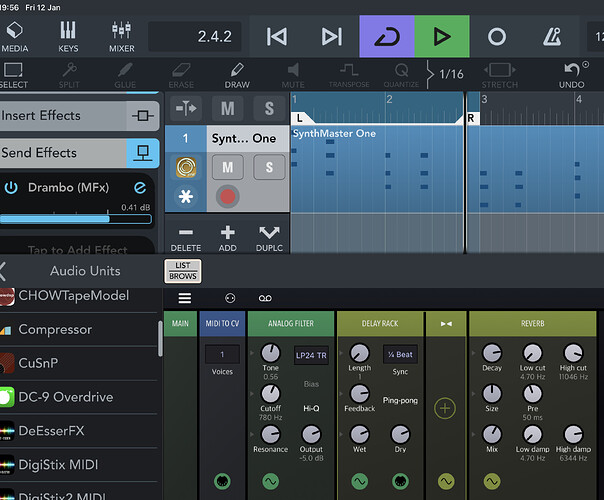
Task: Select the MIDI TO CV module header
Action: 222,324
